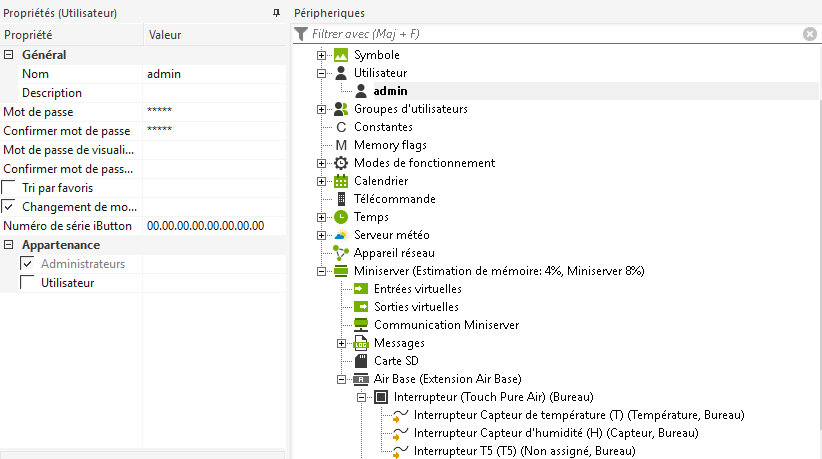Collapse the Utilisateur tree node
Image resolution: width=822 pixels, height=459 pixels.
[321, 73]
